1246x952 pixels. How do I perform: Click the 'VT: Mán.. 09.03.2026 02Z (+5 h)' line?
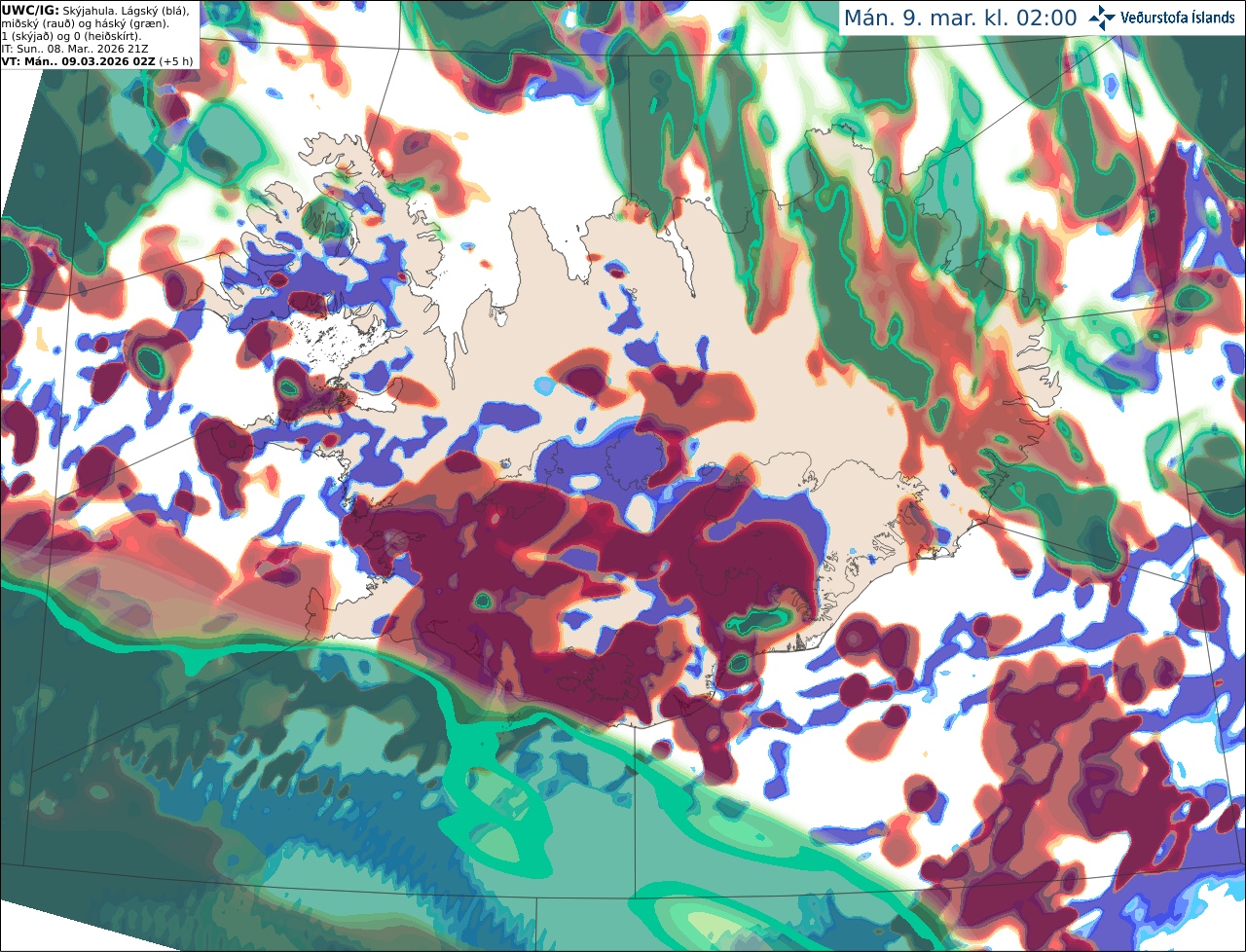pyautogui.click(x=97, y=60)
